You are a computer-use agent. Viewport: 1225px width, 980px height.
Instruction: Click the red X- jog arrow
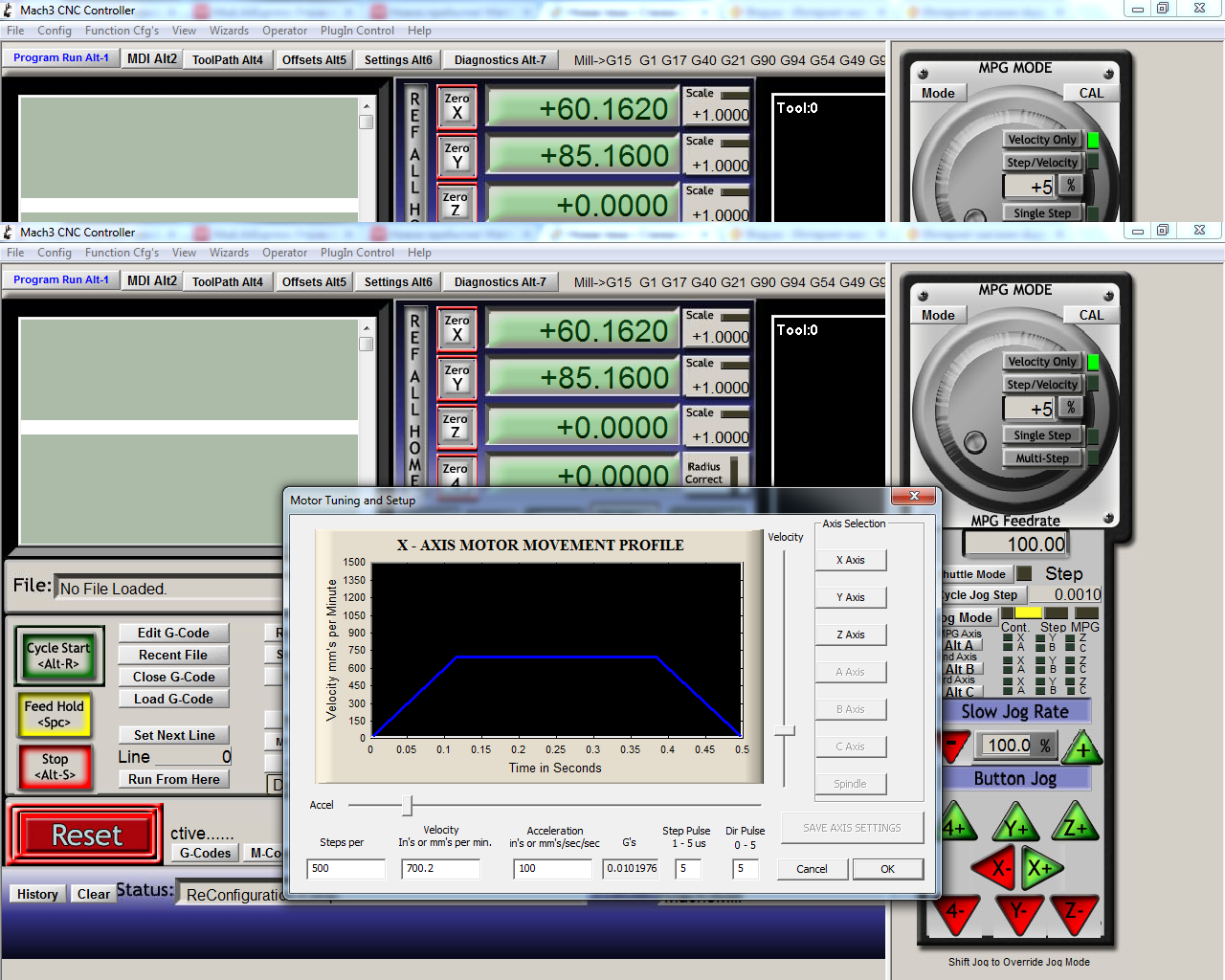(992, 868)
